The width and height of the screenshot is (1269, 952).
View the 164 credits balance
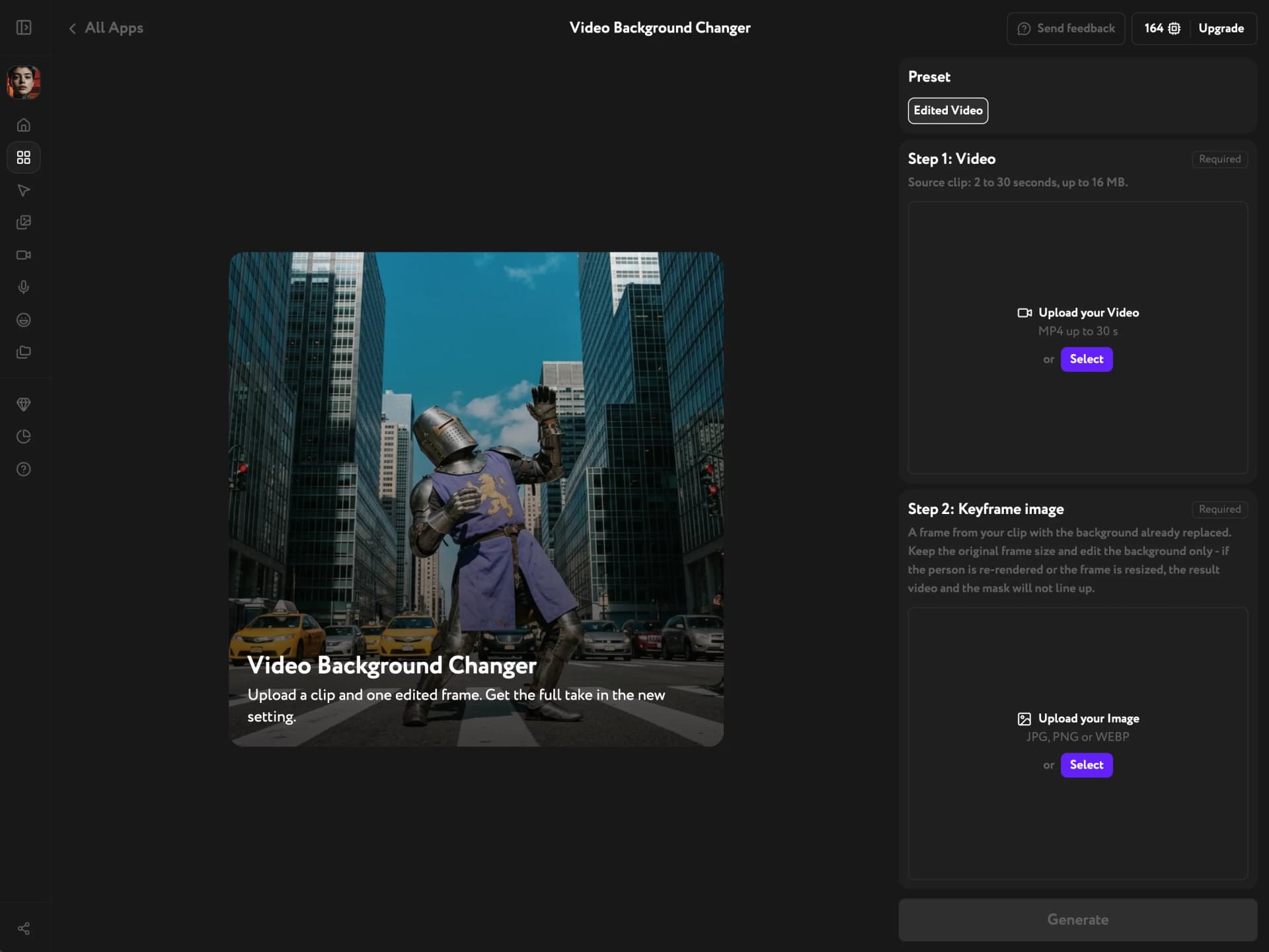[x=1162, y=28]
